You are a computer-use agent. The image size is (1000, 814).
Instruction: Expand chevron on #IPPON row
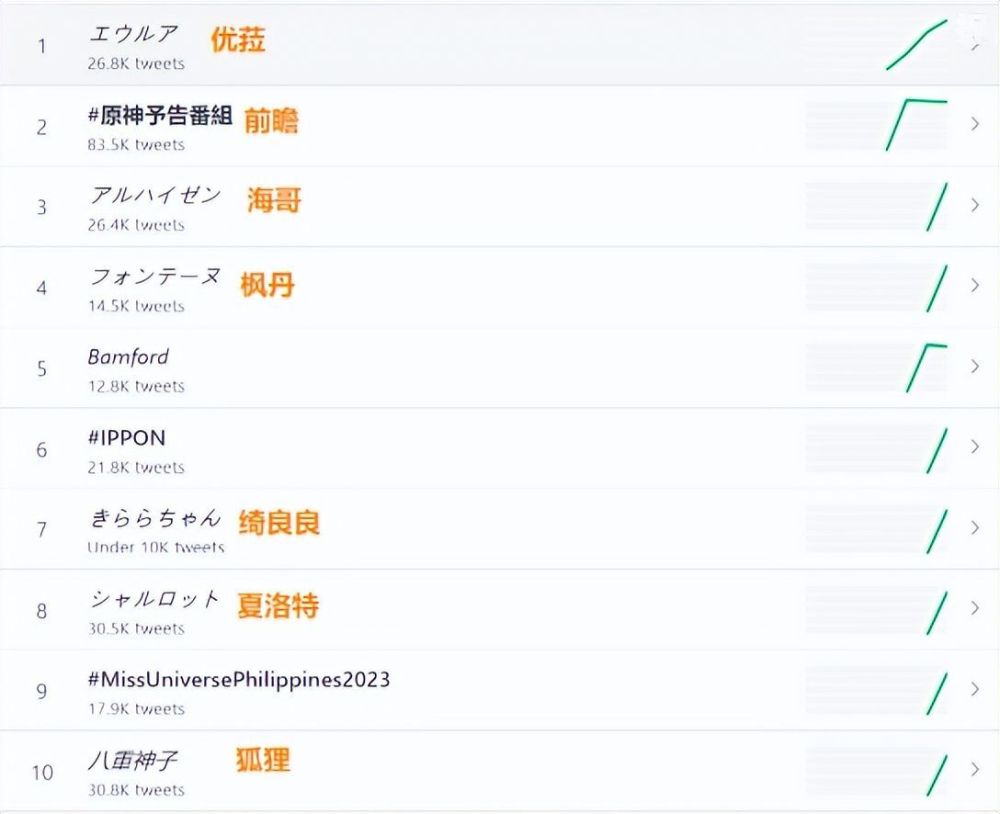click(975, 447)
